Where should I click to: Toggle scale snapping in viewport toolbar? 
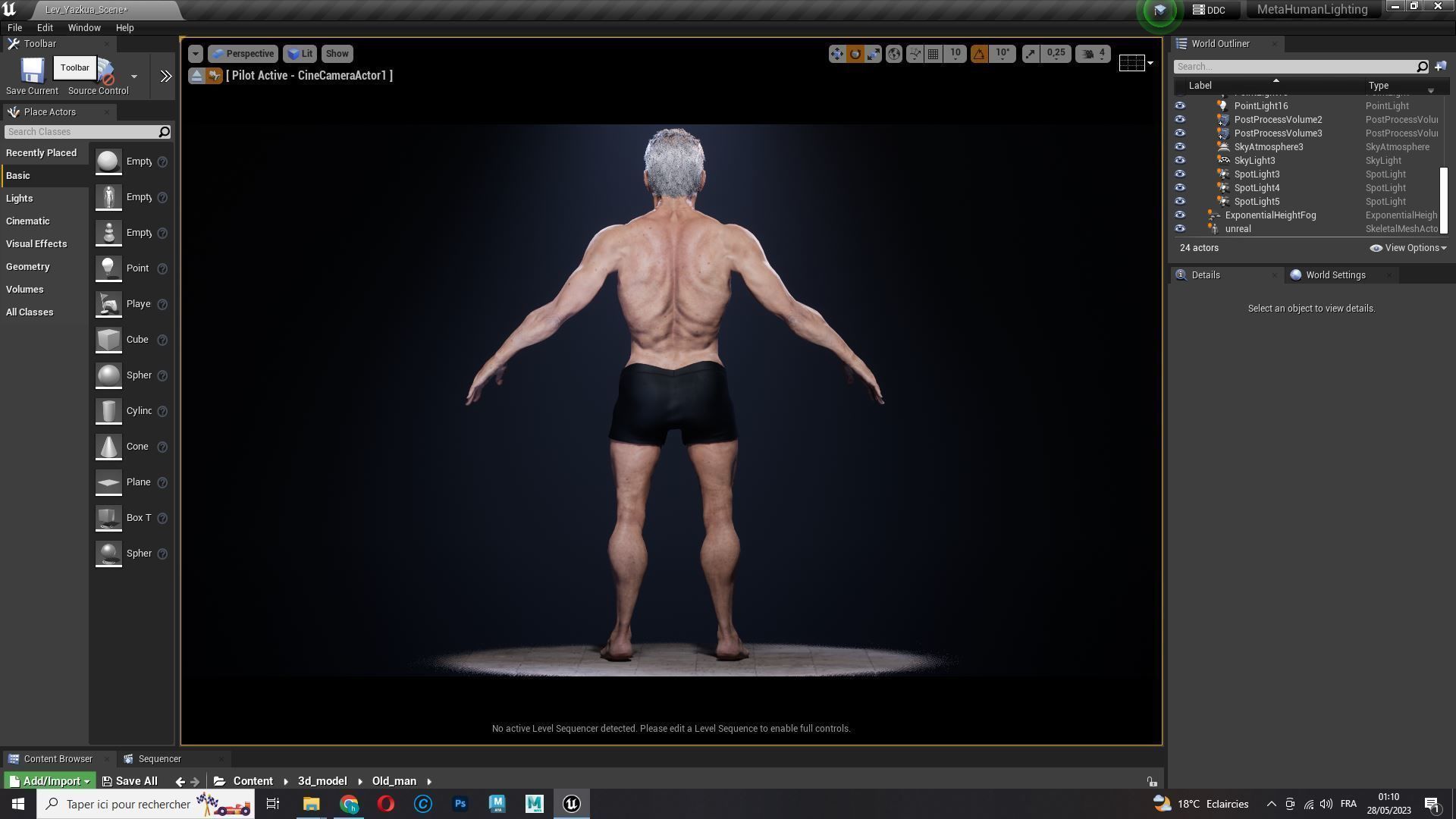tap(1030, 54)
